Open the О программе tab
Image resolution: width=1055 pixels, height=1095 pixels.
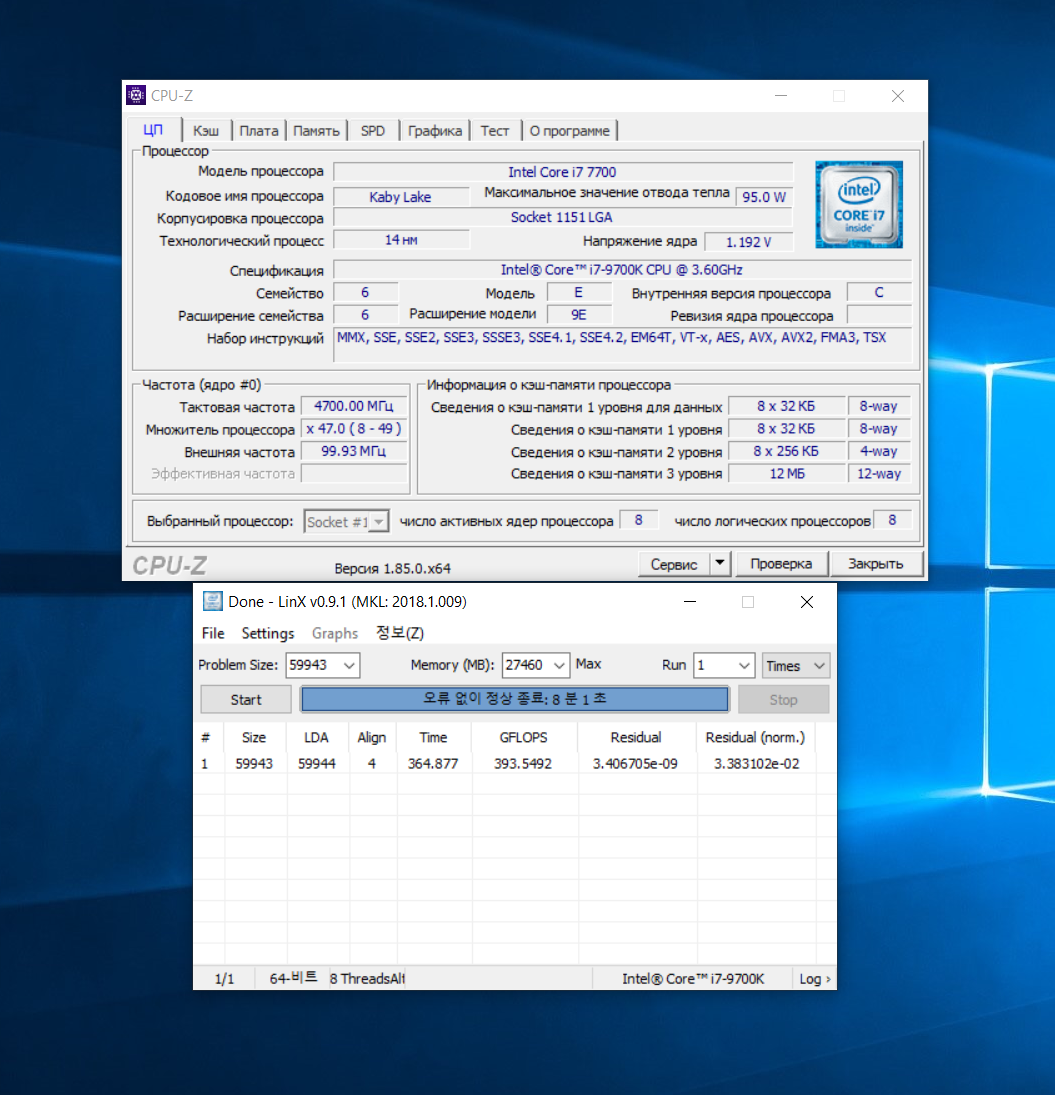pos(569,131)
